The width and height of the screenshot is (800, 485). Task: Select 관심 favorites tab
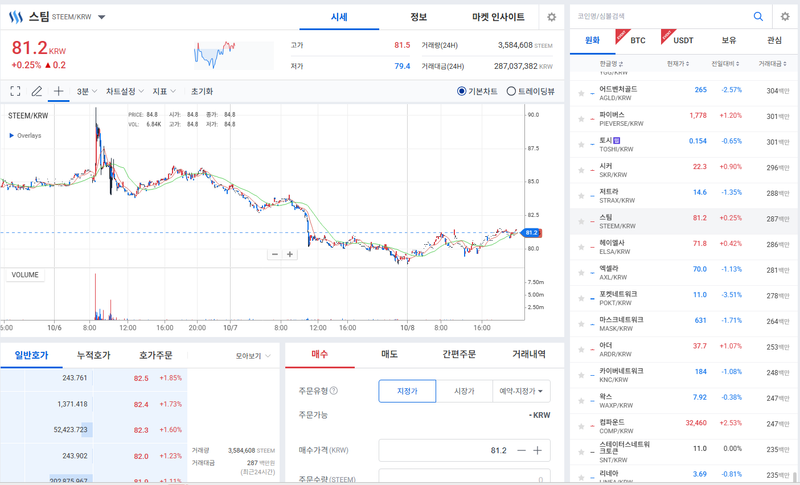[x=774, y=40]
